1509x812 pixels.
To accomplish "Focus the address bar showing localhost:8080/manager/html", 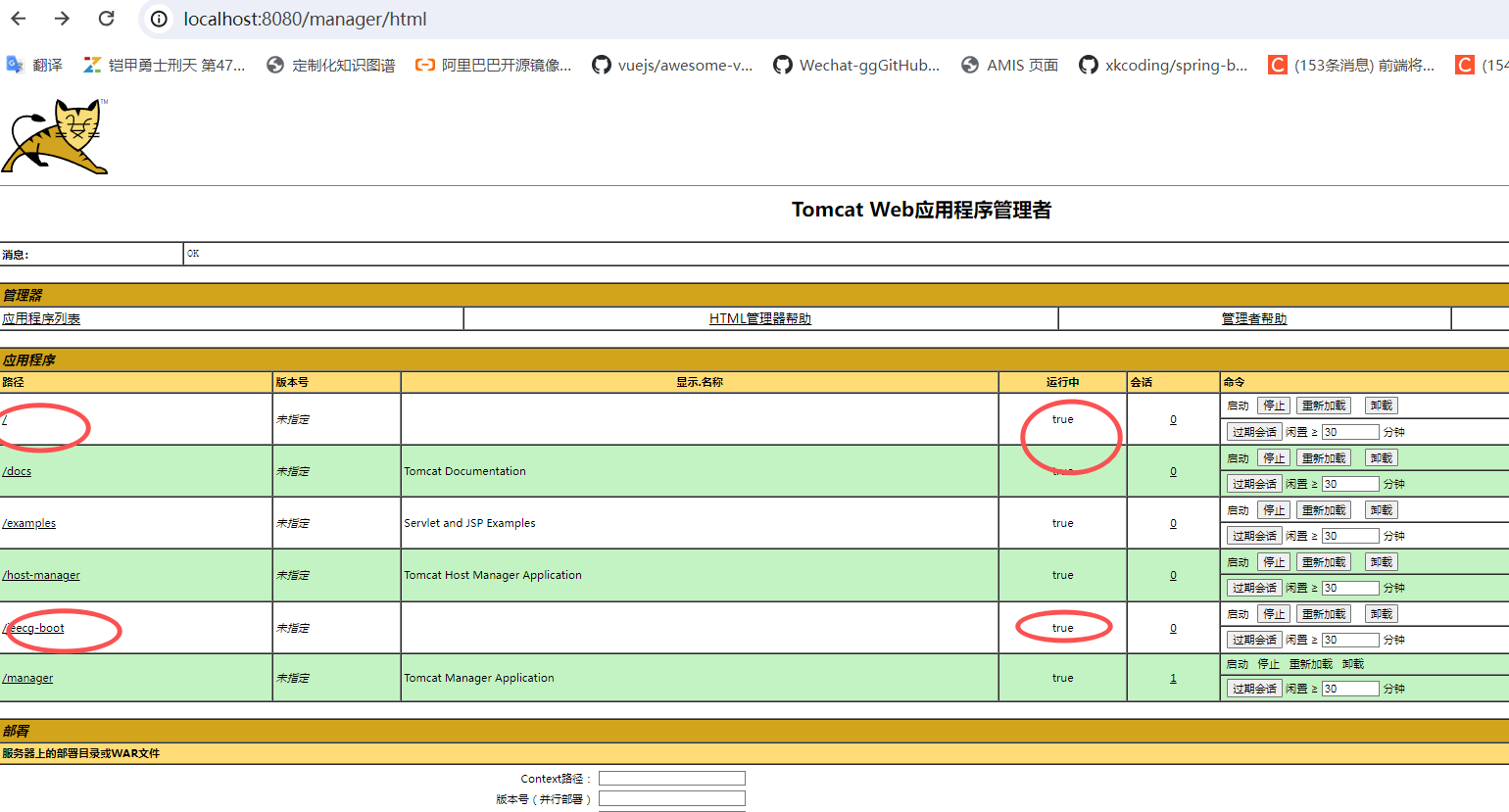I will [305, 19].
